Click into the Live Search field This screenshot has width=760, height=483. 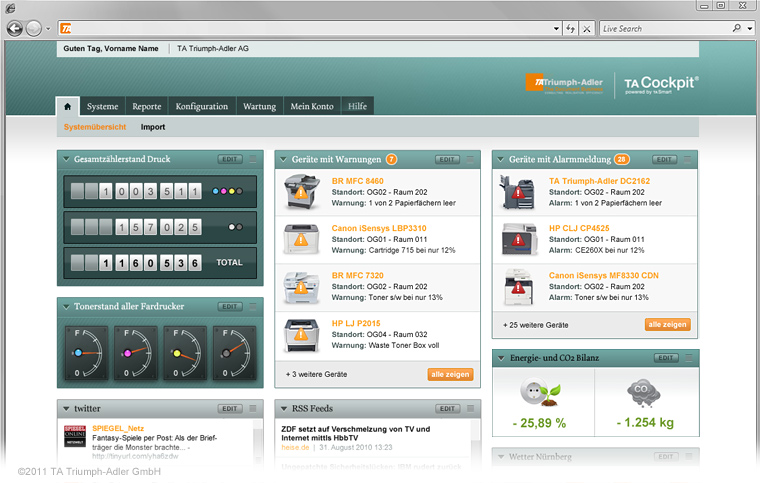(x=665, y=29)
